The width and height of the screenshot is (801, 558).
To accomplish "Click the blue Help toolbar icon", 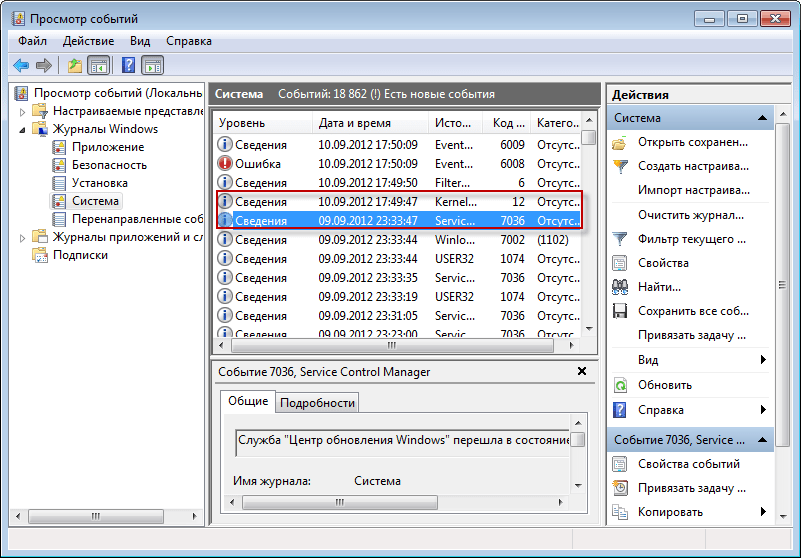I will coord(128,66).
